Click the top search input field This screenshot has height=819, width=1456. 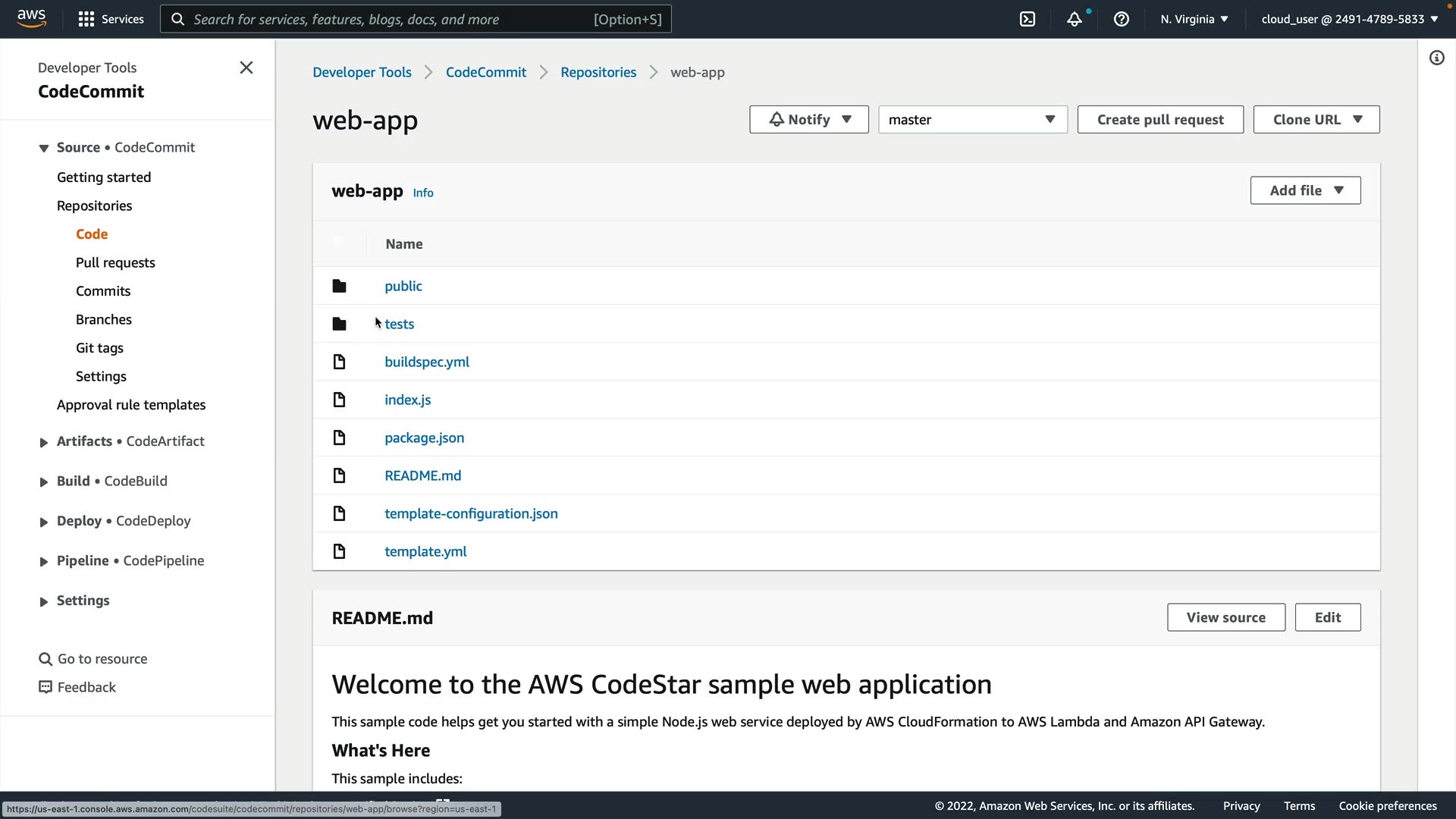[391, 19]
